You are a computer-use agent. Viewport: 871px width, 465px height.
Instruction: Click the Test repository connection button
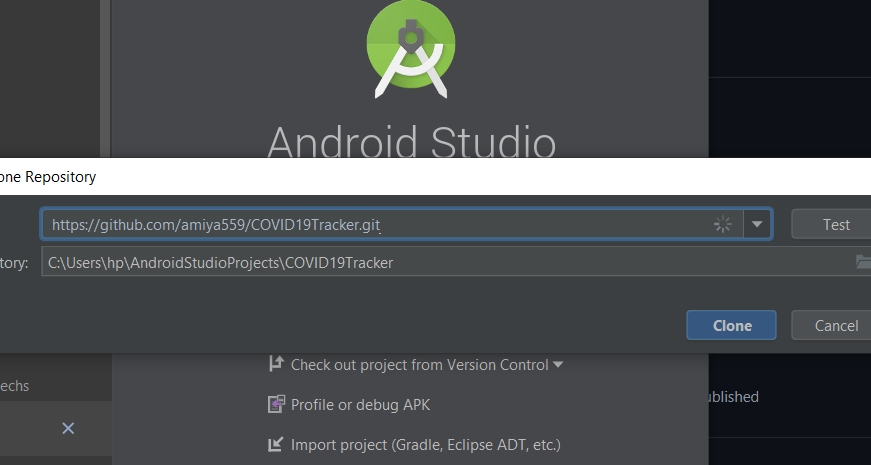coord(835,224)
